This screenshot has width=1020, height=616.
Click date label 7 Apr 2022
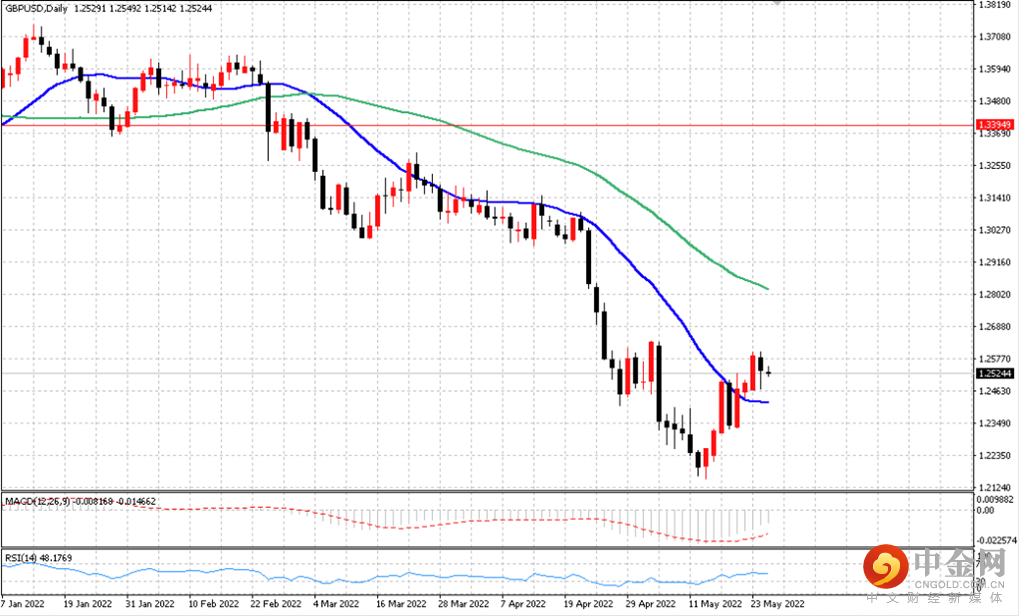[x=523, y=604]
